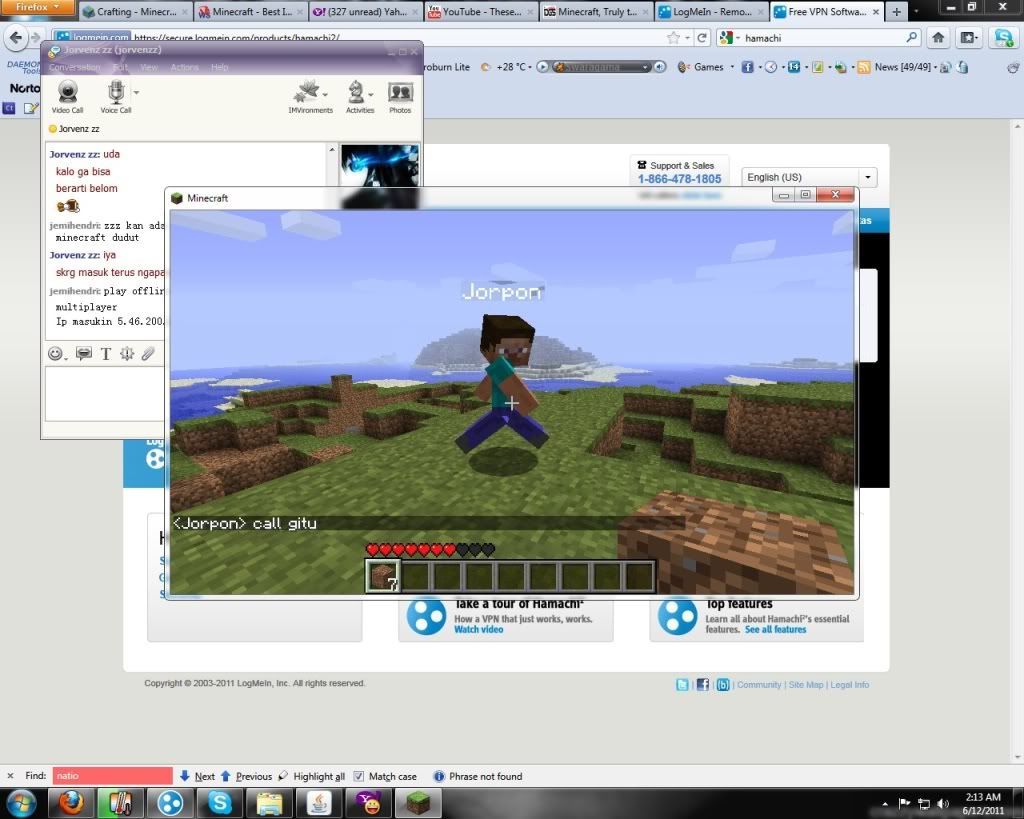Open the Firefox application menu button
The width and height of the screenshot is (1024, 819).
(37, 7)
